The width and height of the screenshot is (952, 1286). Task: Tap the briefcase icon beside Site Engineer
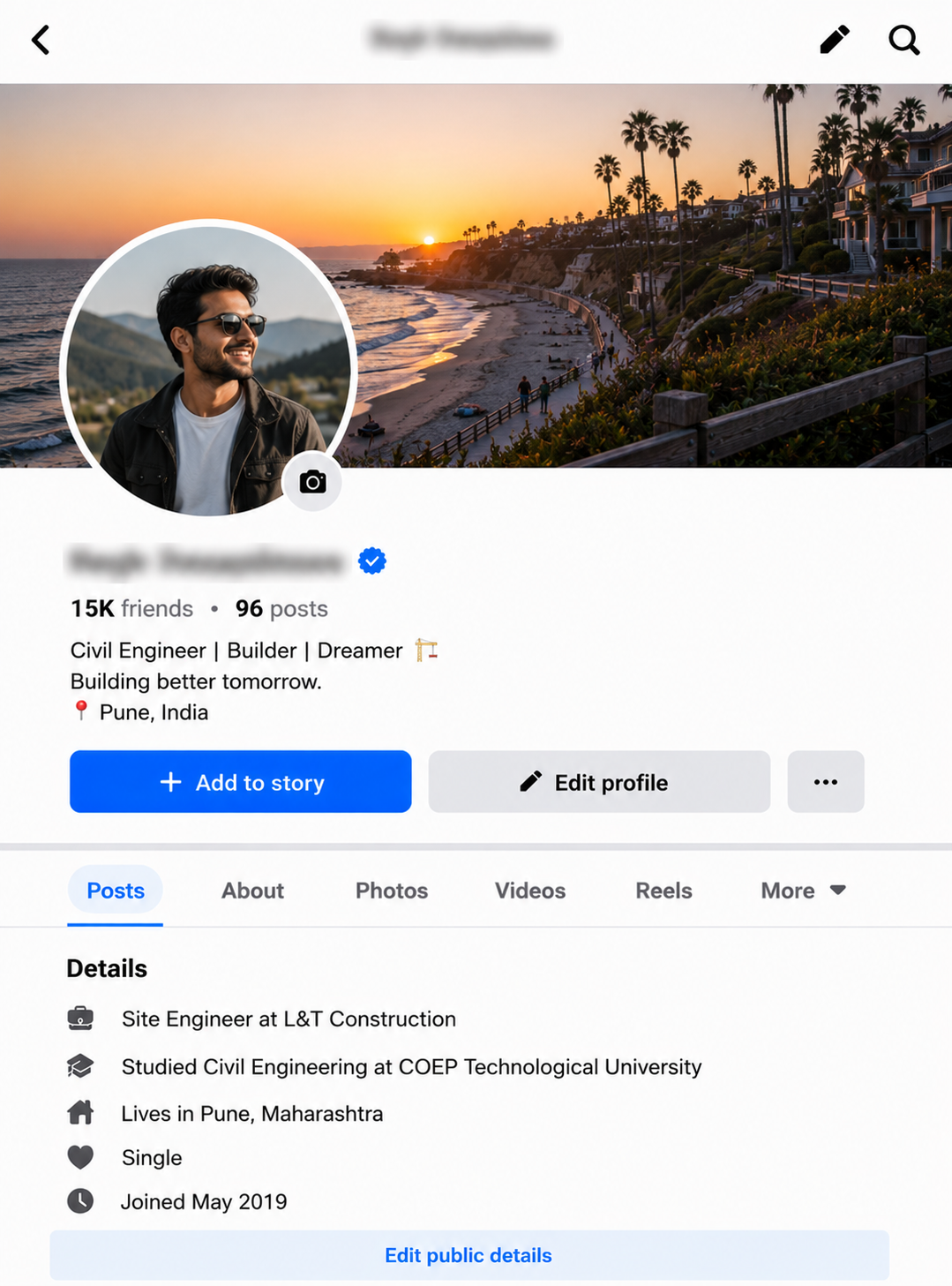80,1019
